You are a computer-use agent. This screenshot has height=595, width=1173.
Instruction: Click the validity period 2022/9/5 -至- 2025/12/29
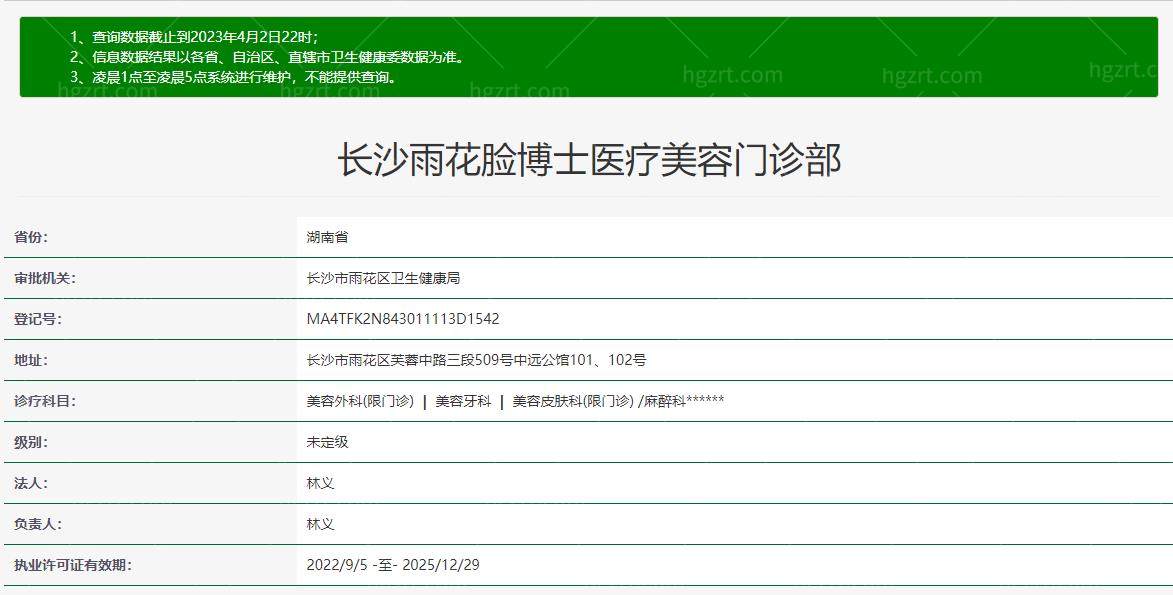393,565
